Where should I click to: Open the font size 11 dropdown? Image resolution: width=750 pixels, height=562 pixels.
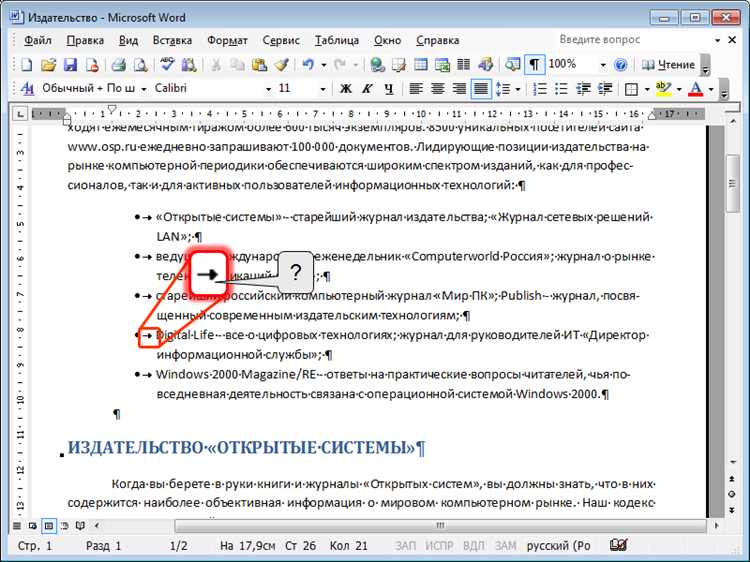tap(323, 89)
